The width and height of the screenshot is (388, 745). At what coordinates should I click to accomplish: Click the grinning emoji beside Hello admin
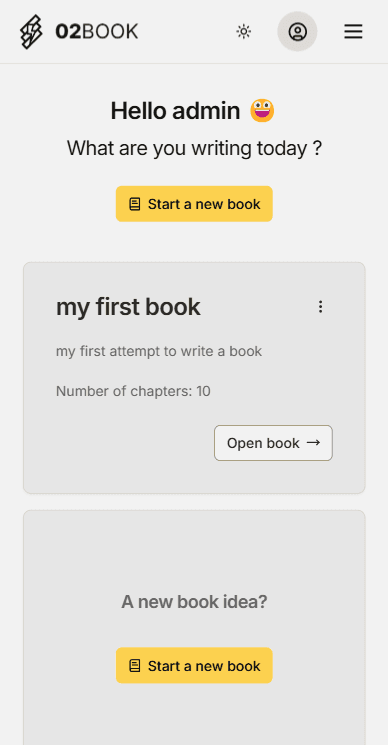click(263, 111)
